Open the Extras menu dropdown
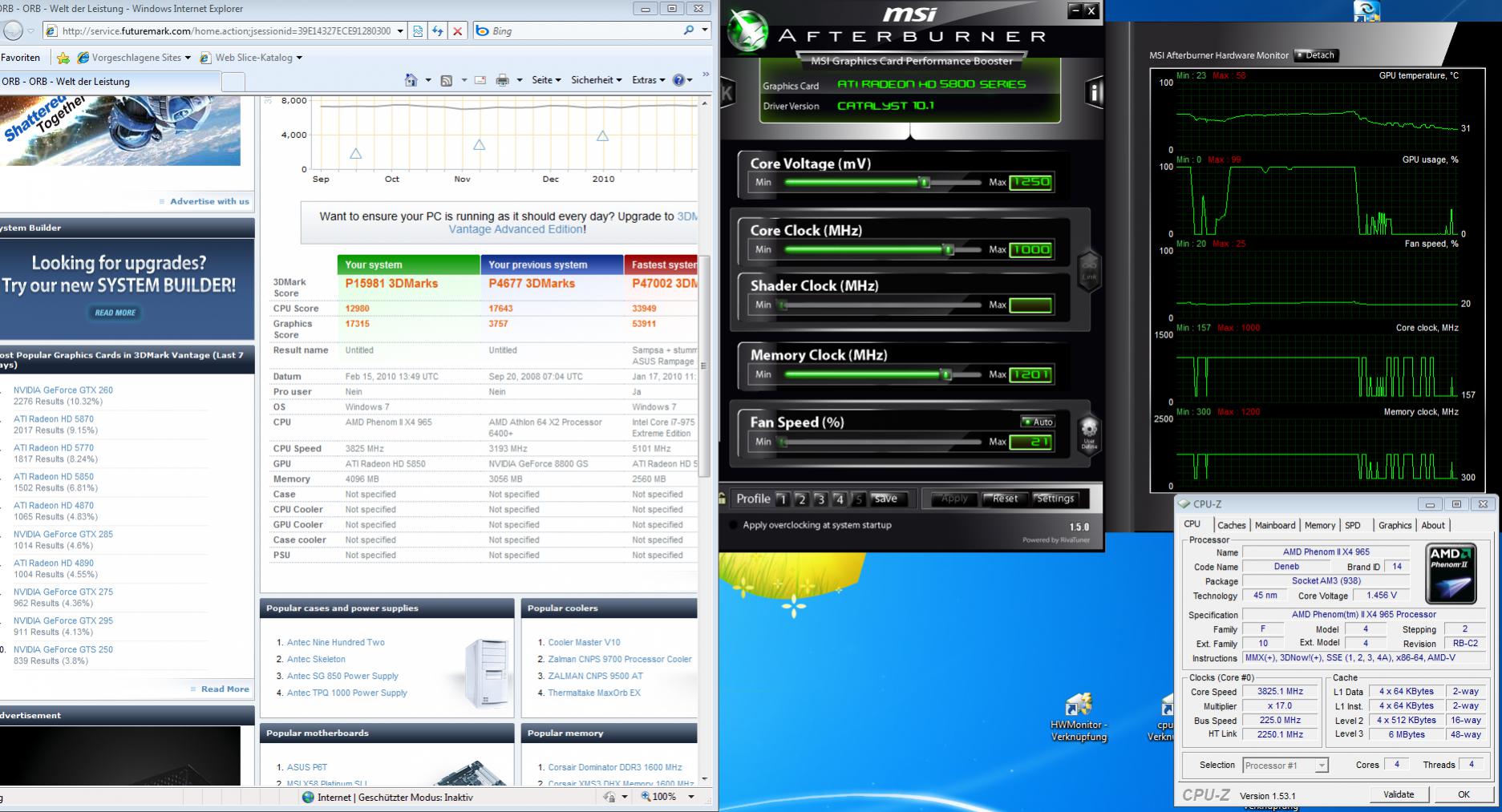The image size is (1502, 812). coord(649,80)
